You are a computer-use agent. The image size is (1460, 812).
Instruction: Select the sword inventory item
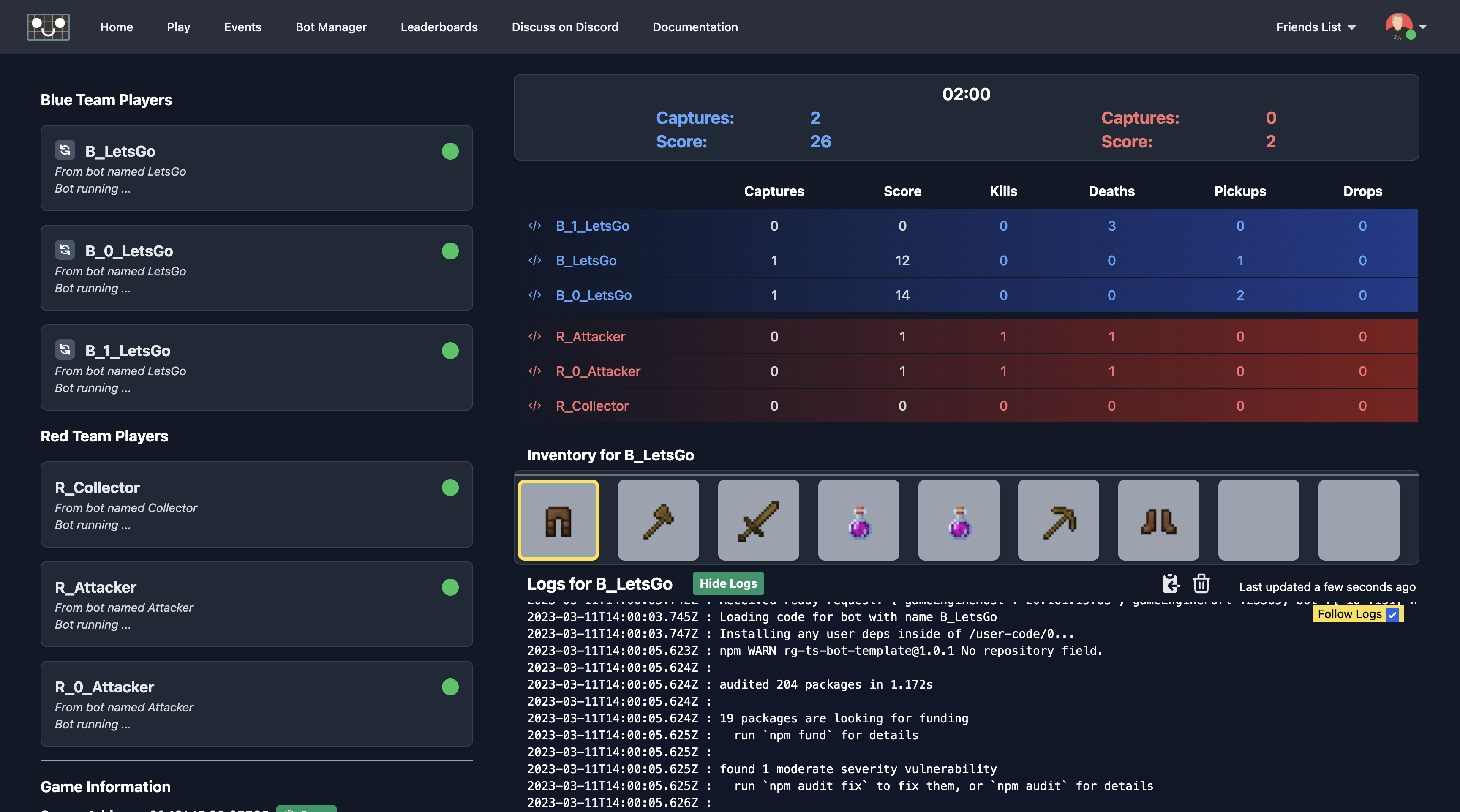tap(758, 519)
